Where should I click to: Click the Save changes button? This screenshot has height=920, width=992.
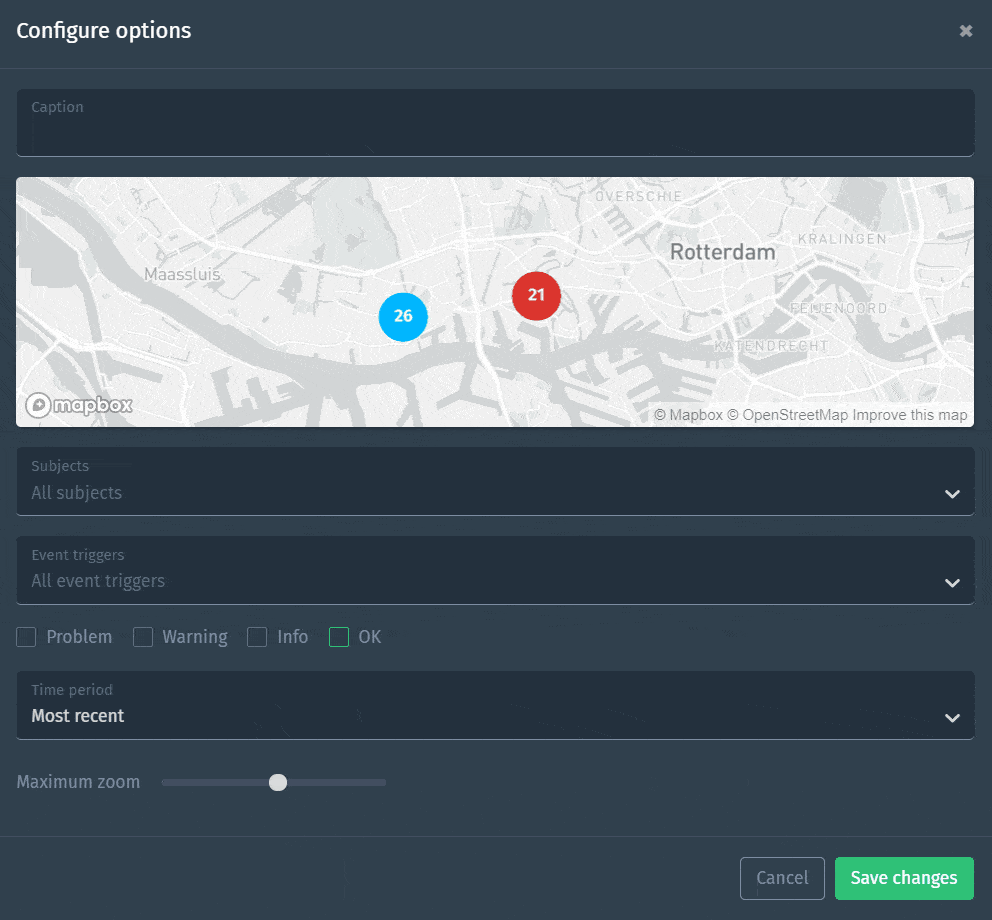[904, 878]
